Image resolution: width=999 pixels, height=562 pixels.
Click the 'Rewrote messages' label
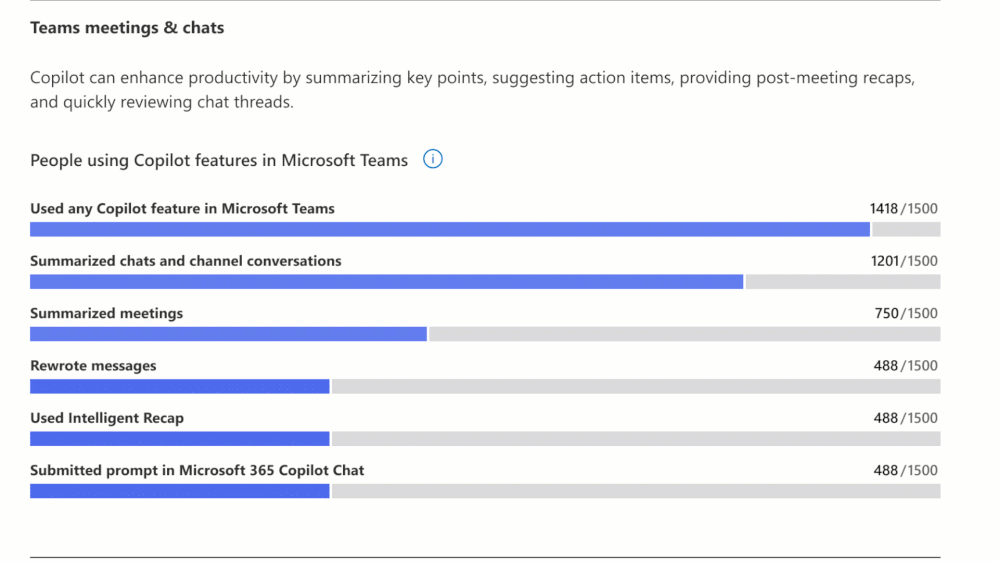[93, 365]
